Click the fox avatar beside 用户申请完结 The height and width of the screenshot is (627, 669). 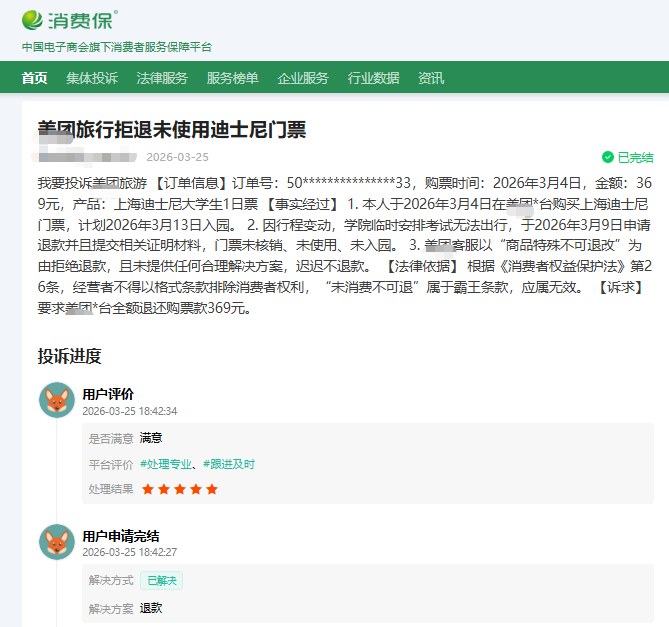(57, 542)
